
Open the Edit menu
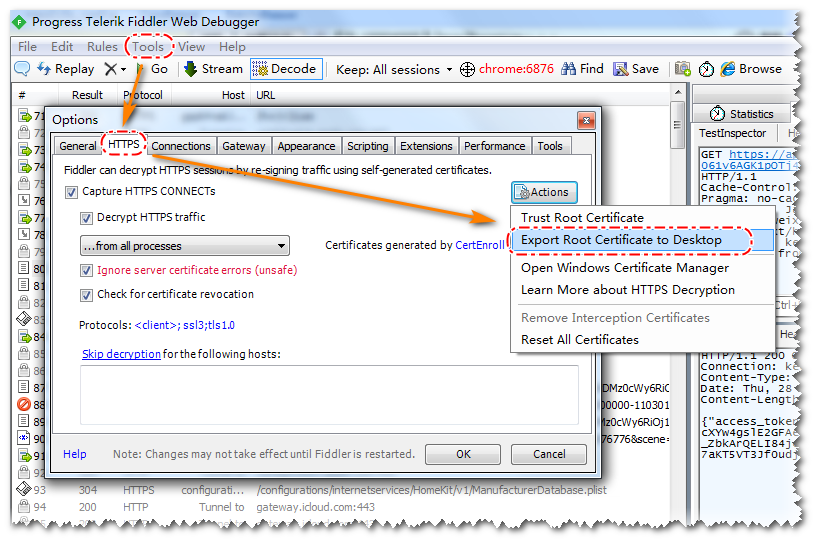[62, 47]
